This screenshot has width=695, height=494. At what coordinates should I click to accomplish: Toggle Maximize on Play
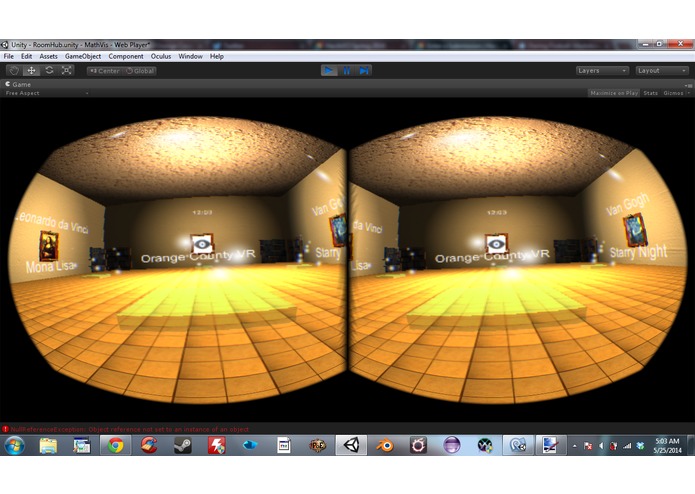pos(614,93)
